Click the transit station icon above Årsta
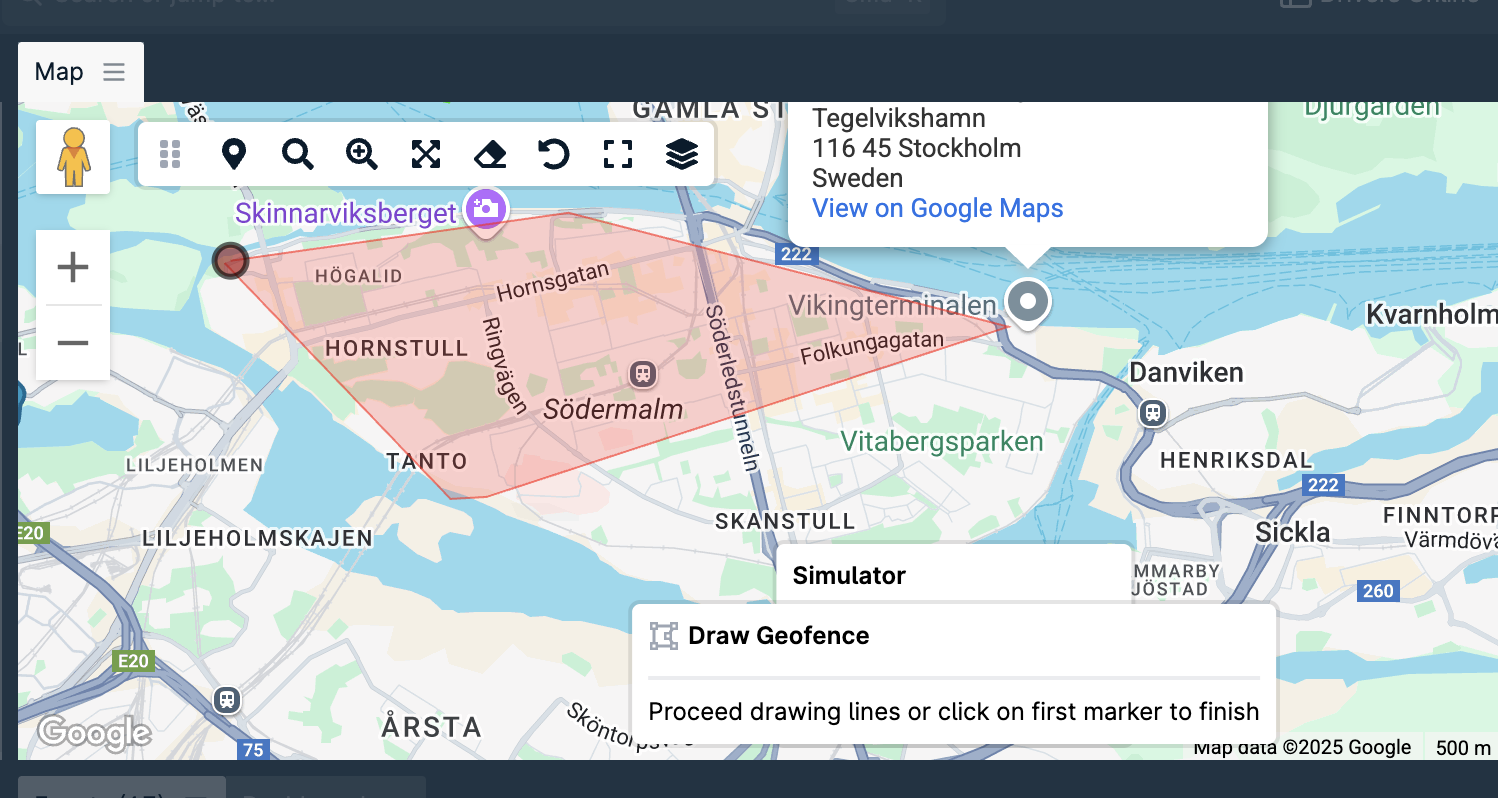The height and width of the screenshot is (798, 1498). click(228, 699)
